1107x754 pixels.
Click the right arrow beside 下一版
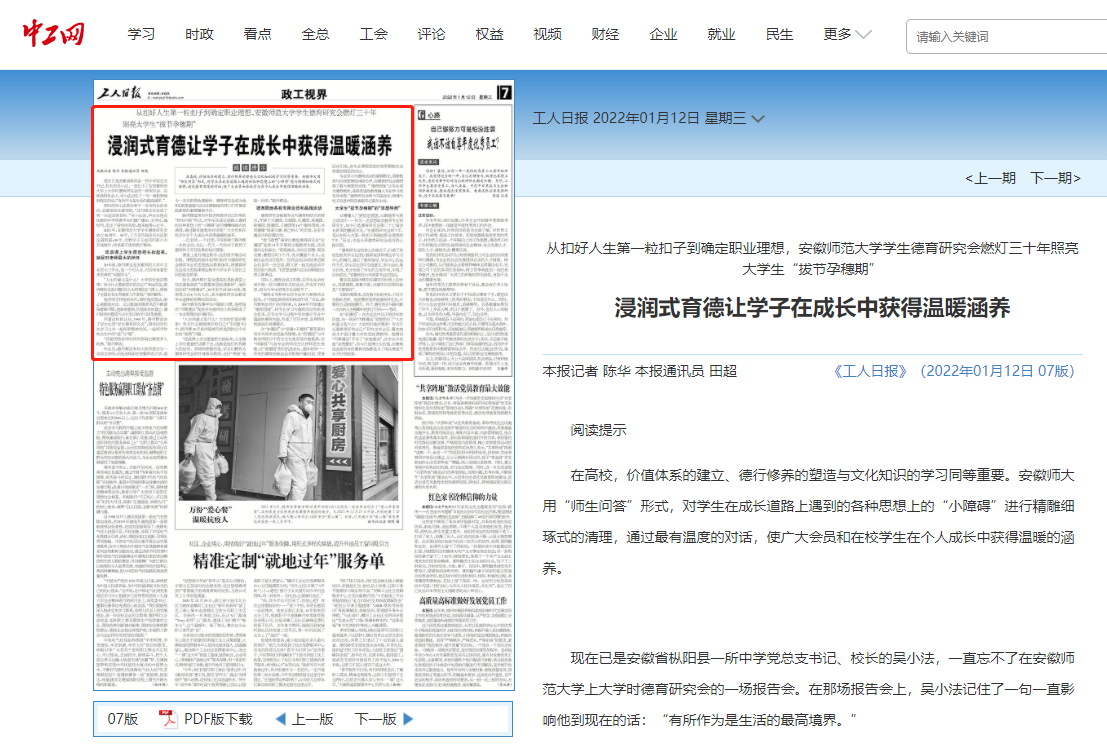[x=408, y=719]
